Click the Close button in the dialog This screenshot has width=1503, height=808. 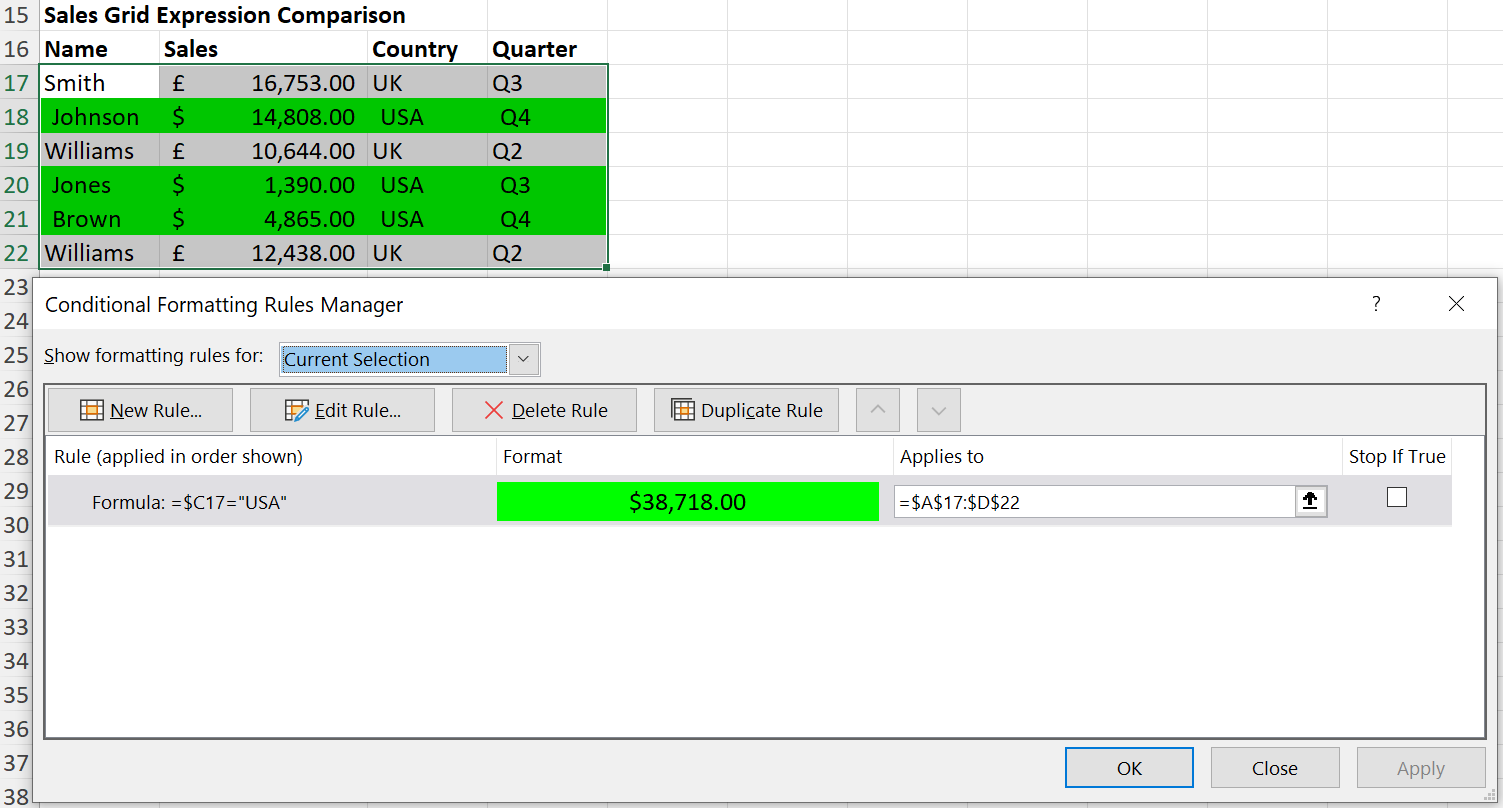(x=1275, y=767)
